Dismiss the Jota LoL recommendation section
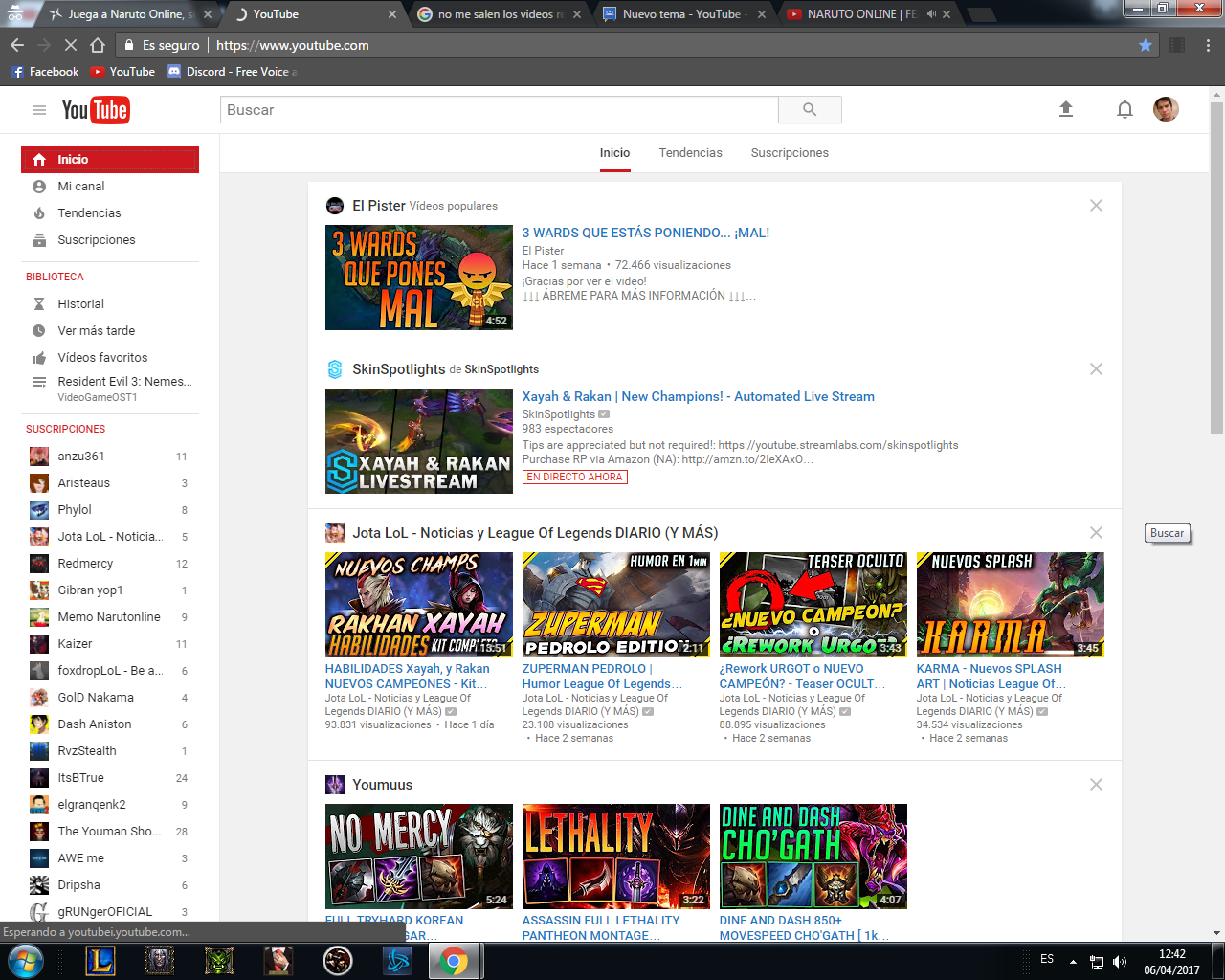This screenshot has height=980, width=1225. point(1097,533)
